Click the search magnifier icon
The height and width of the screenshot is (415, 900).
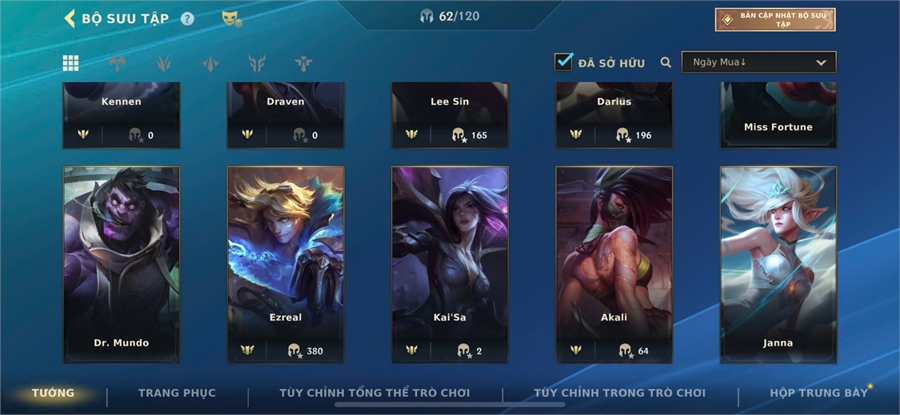[x=666, y=62]
